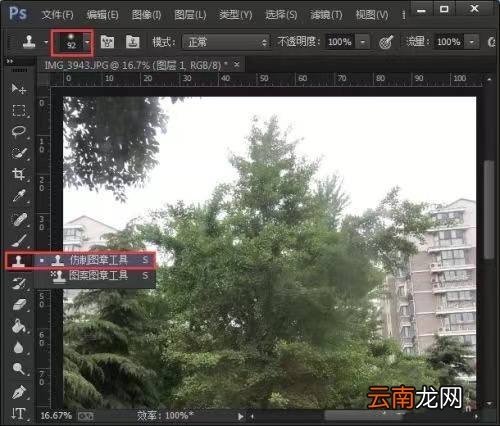
Task: Expand the 流量 slider dropdown arrow
Action: (x=472, y=42)
